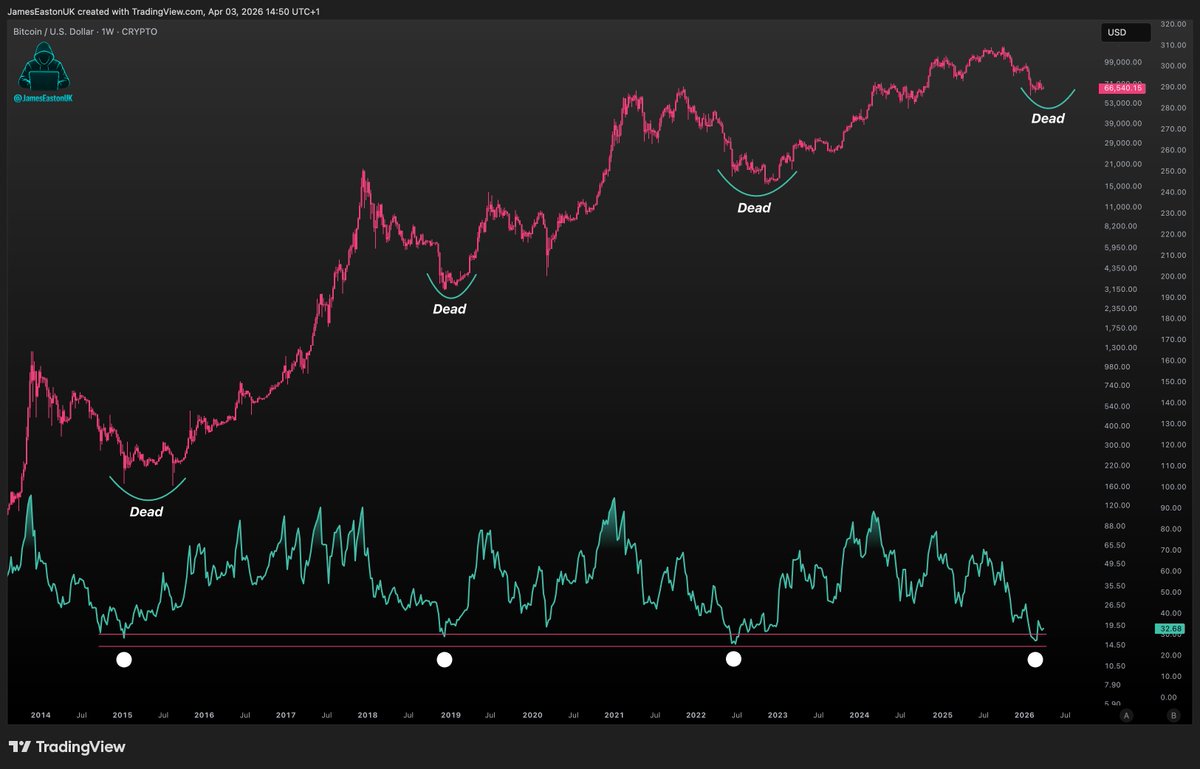Viewport: 1200px width, 769px height.
Task: Select the white circle marker near 2015
Action: coord(124,659)
